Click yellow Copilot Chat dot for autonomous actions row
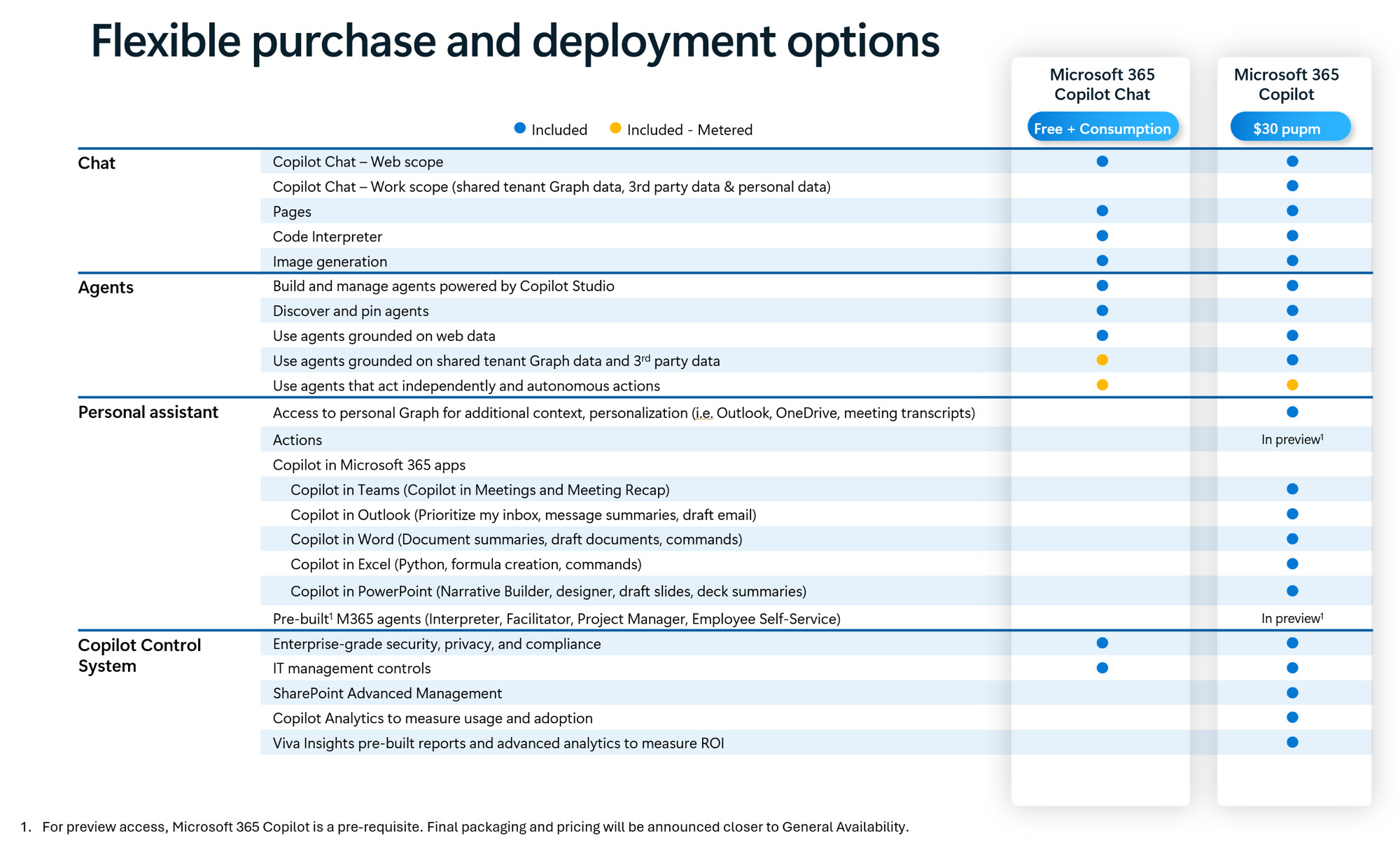This screenshot has height=854, width=1400. tap(1102, 385)
